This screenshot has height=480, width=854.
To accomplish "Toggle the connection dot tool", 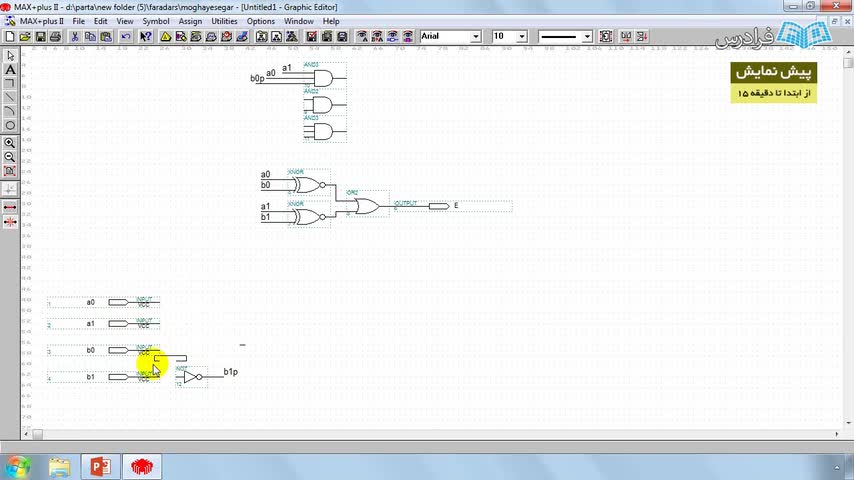I will (x=10, y=189).
